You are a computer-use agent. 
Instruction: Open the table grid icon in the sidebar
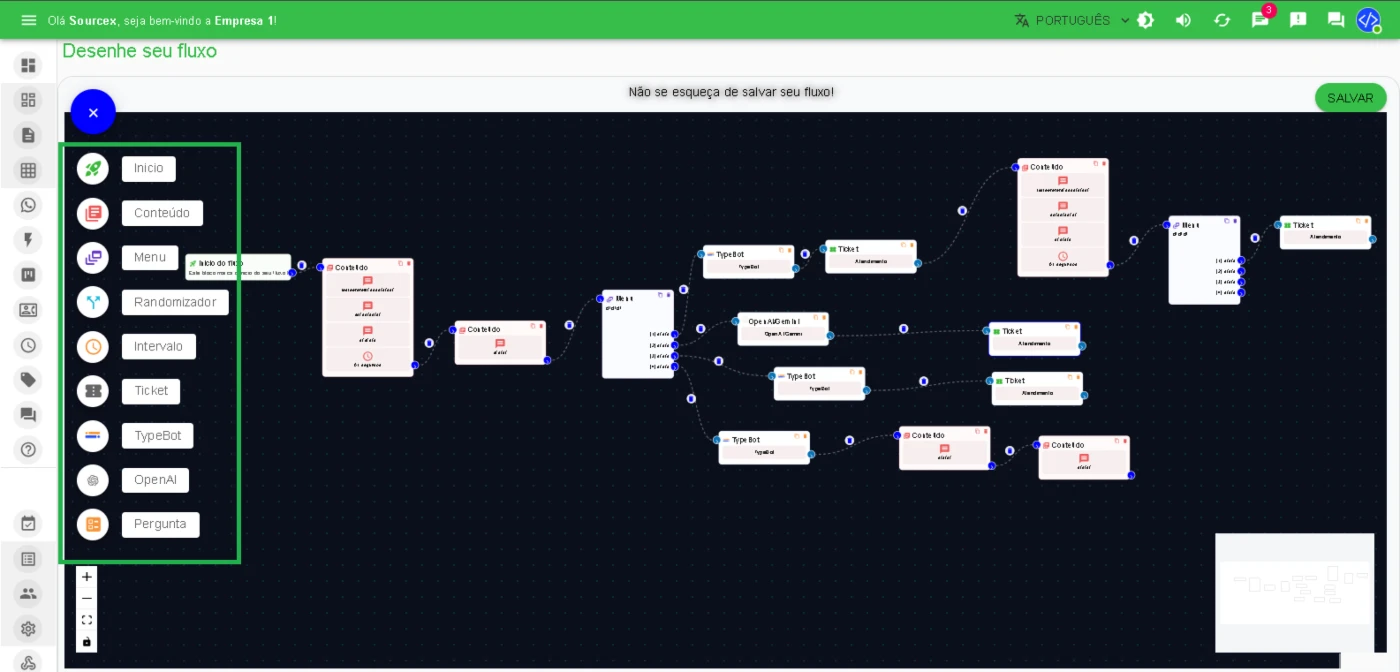[28, 170]
